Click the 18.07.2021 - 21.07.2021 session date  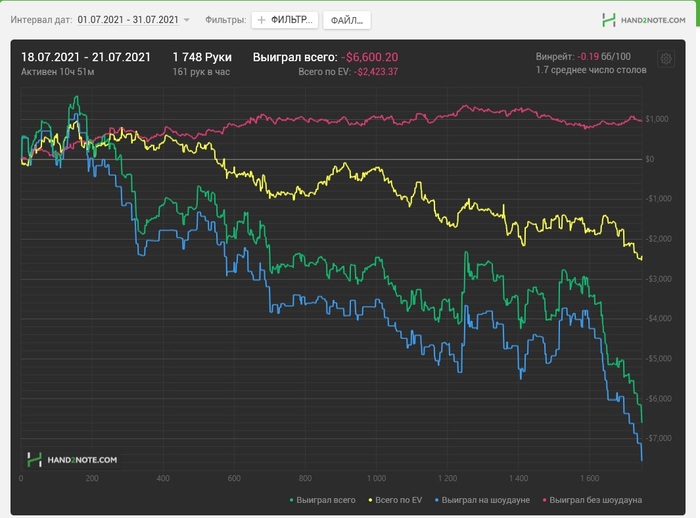[86, 57]
